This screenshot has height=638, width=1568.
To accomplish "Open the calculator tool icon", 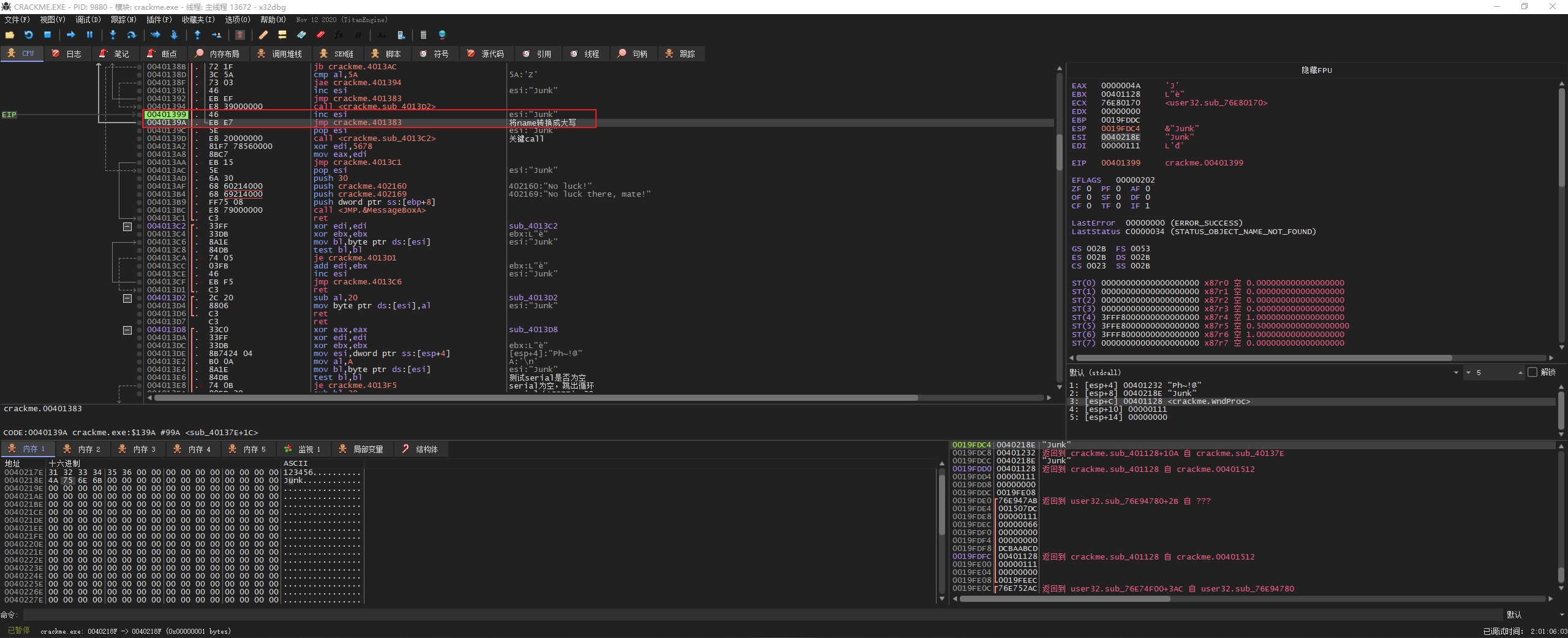I will [423, 35].
